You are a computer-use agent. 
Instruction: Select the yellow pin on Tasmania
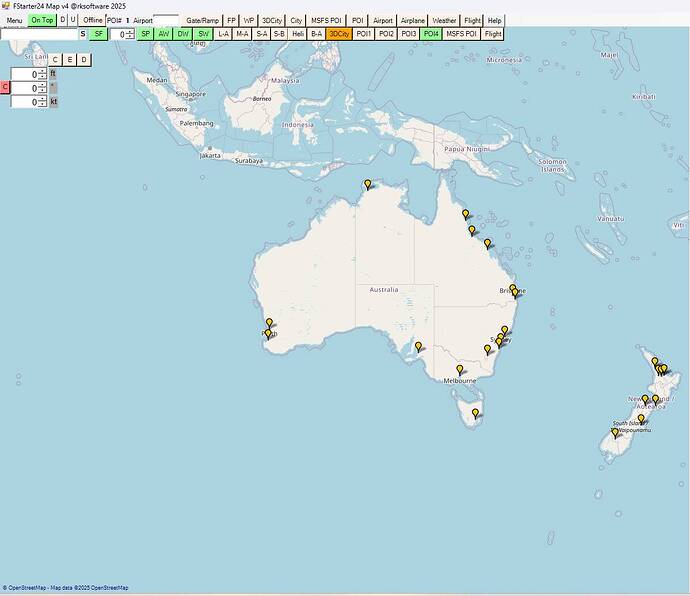coord(475,413)
